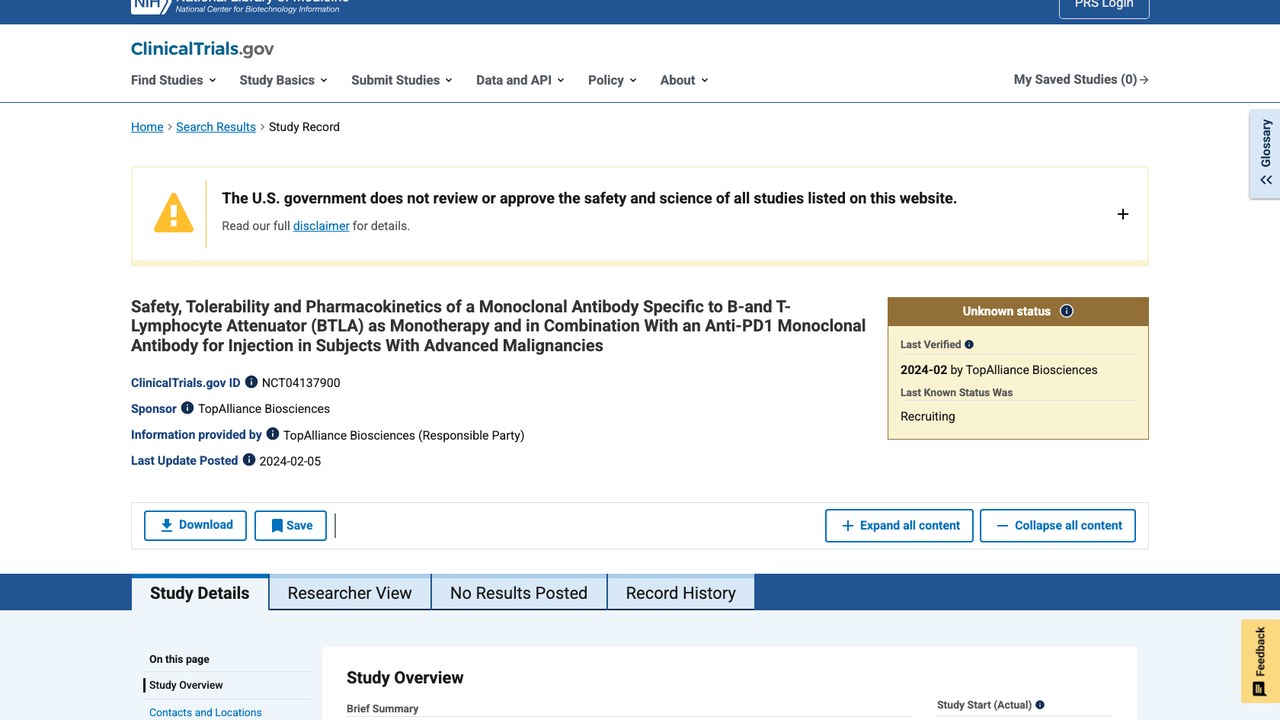1280x720 pixels.
Task: Switch to the Researcher View tab
Action: (350, 592)
